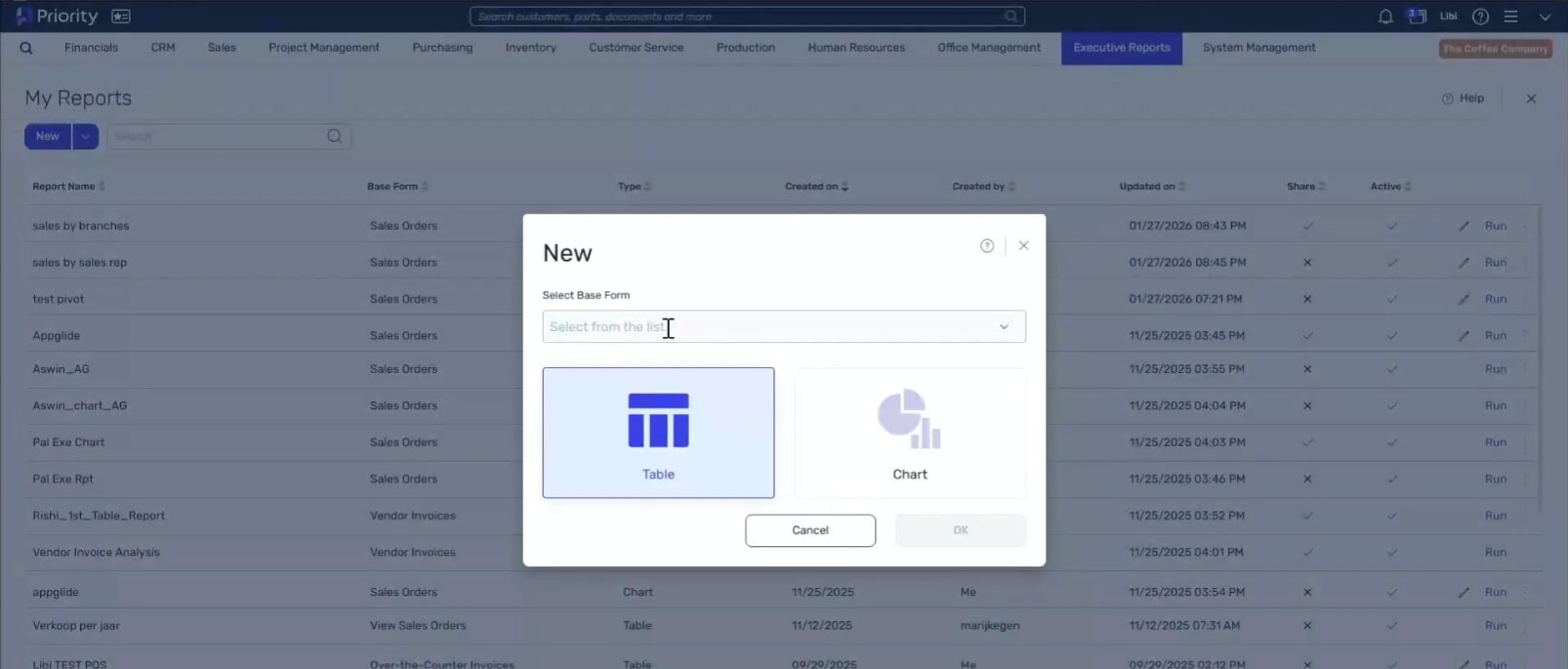The height and width of the screenshot is (669, 1568).
Task: Expand the arrow next to New button
Action: coord(85,137)
